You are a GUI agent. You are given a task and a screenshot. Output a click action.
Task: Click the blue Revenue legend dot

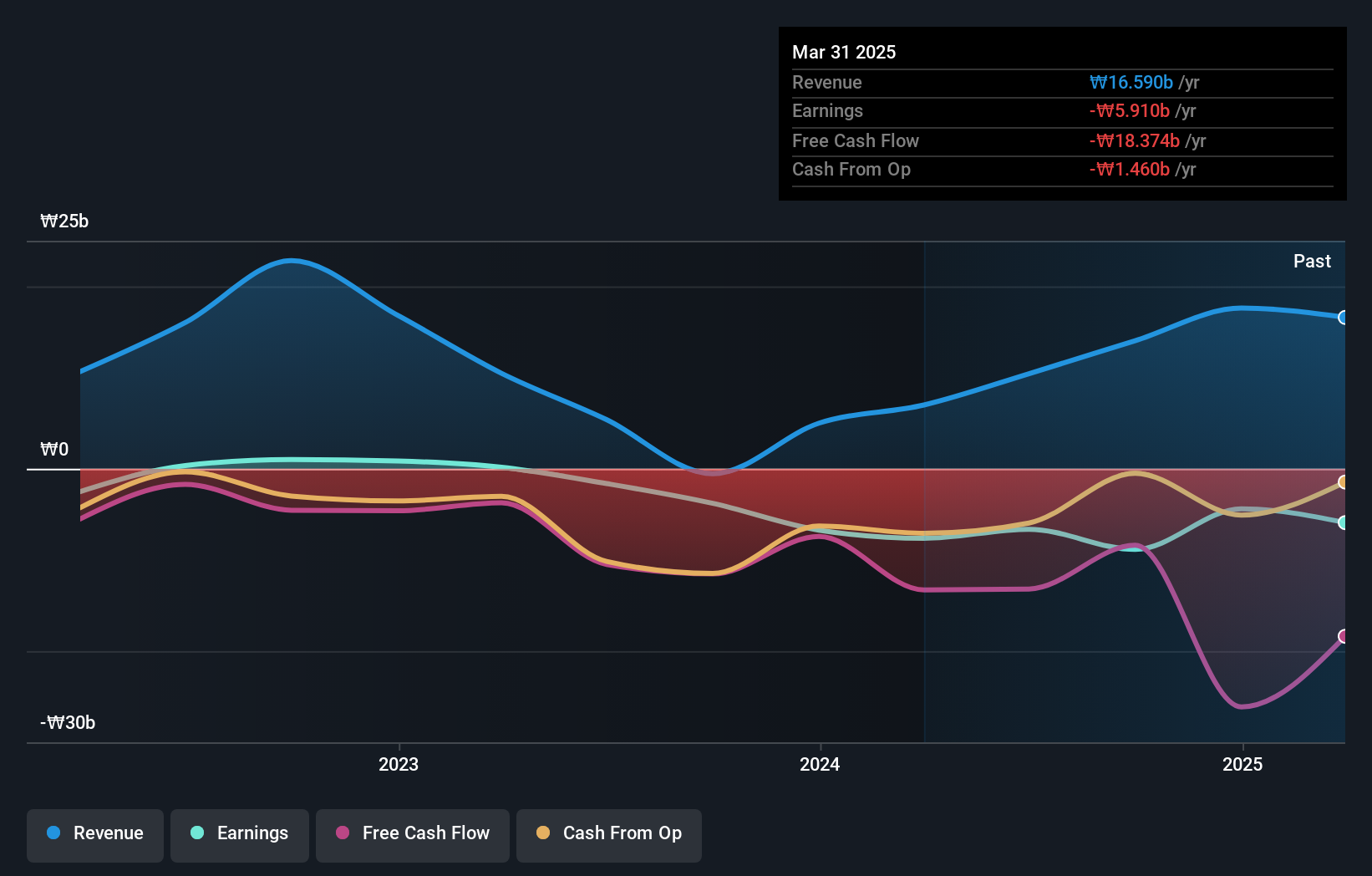(x=53, y=833)
